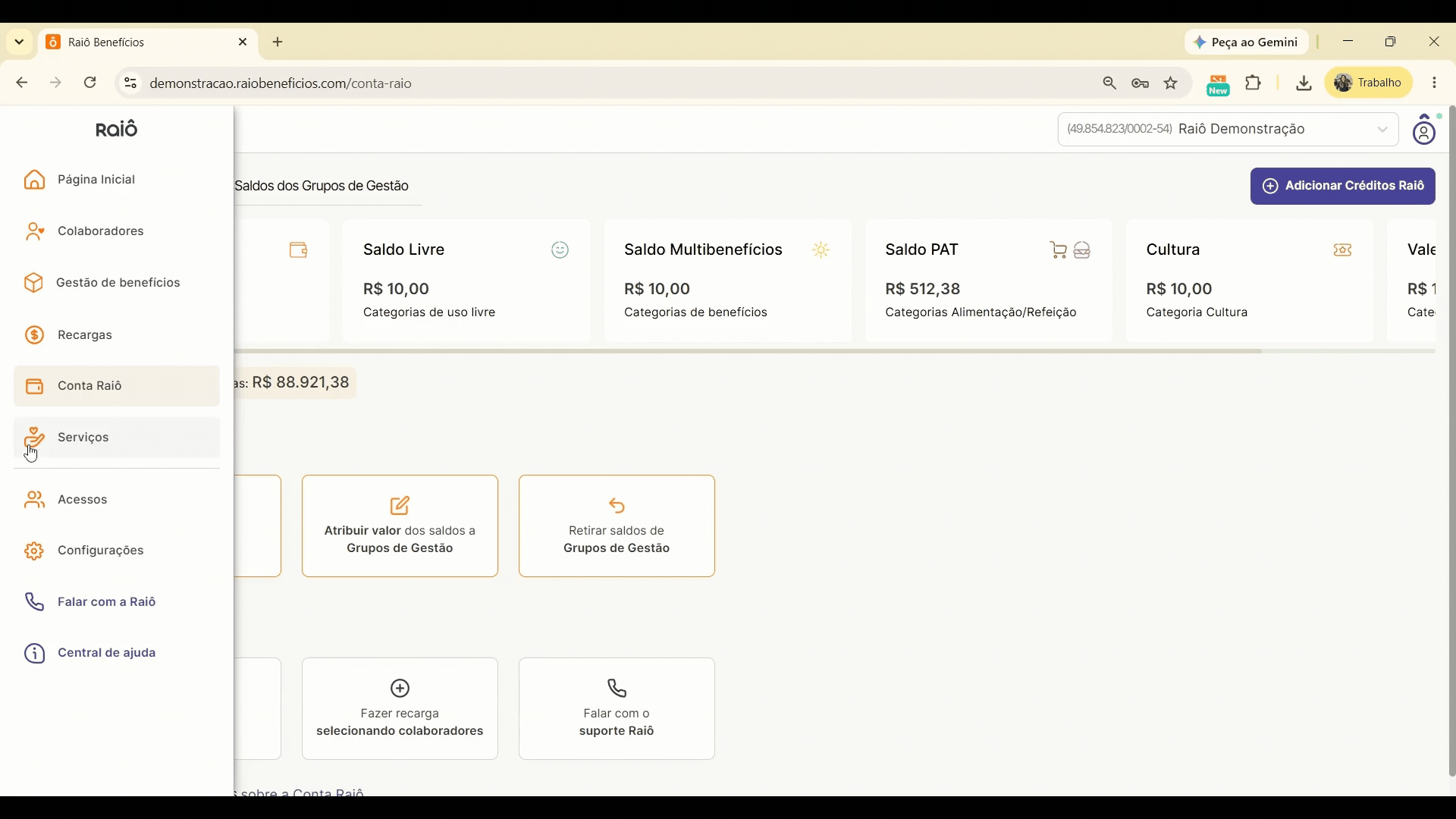This screenshot has height=819, width=1456.
Task: Open the Trabalho profile button
Action: [1369, 83]
